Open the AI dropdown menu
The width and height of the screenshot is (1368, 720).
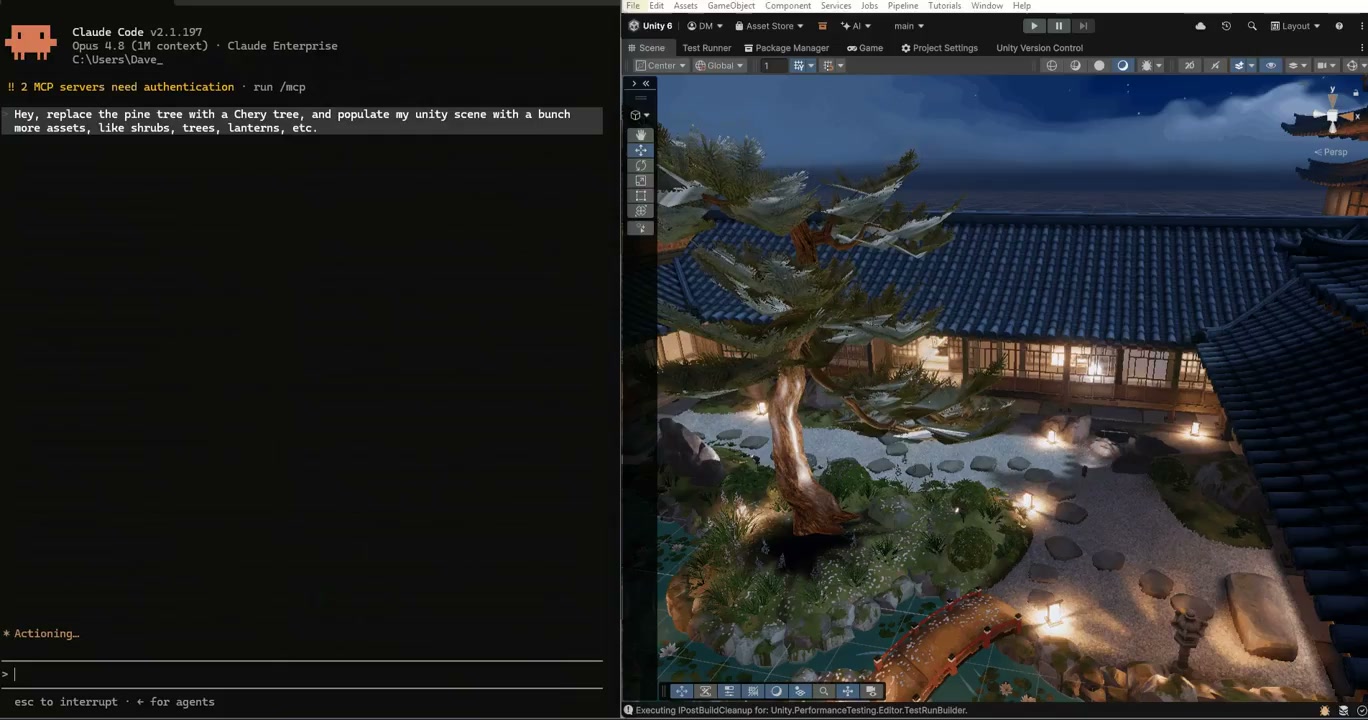click(856, 26)
